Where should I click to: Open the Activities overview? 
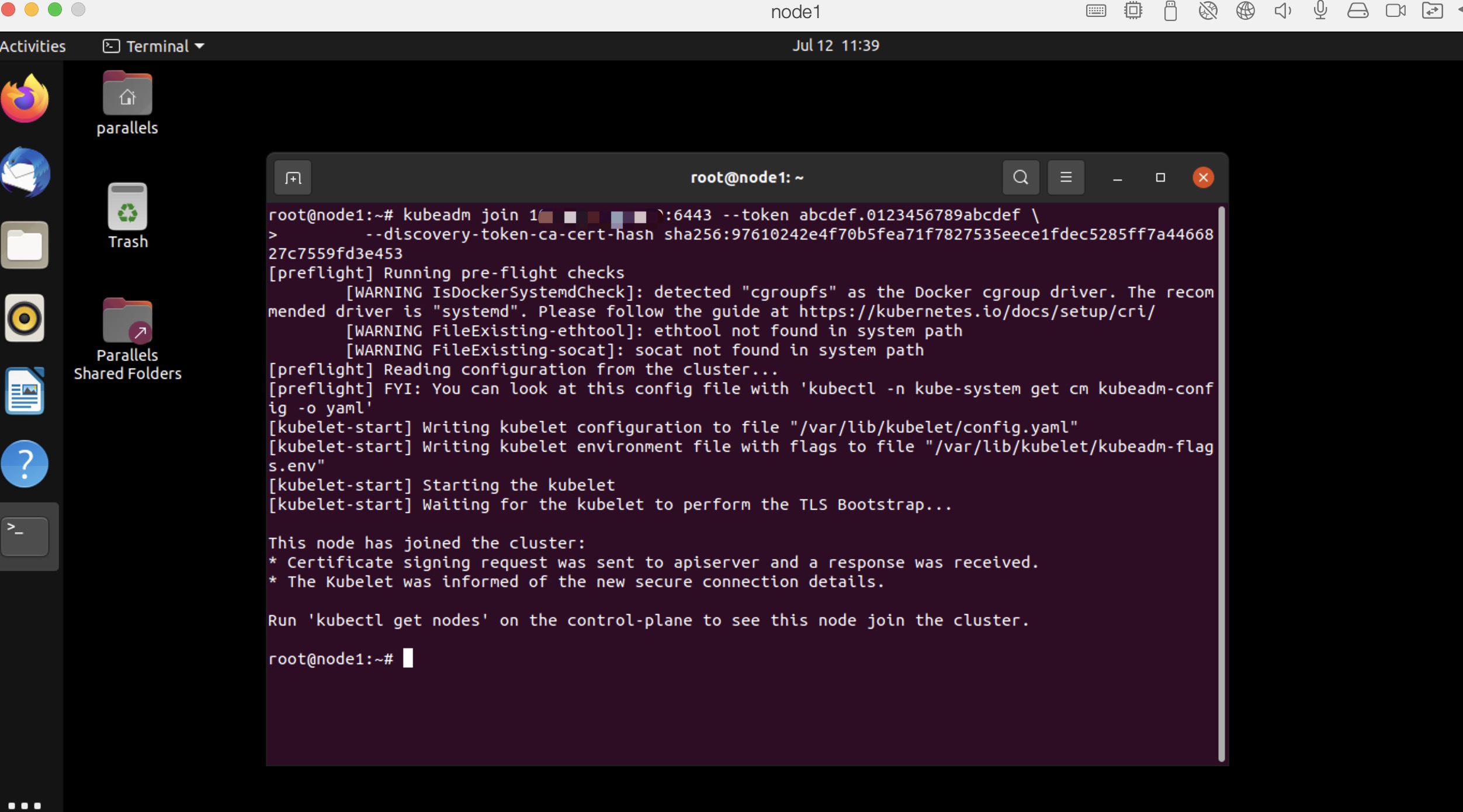tap(33, 46)
